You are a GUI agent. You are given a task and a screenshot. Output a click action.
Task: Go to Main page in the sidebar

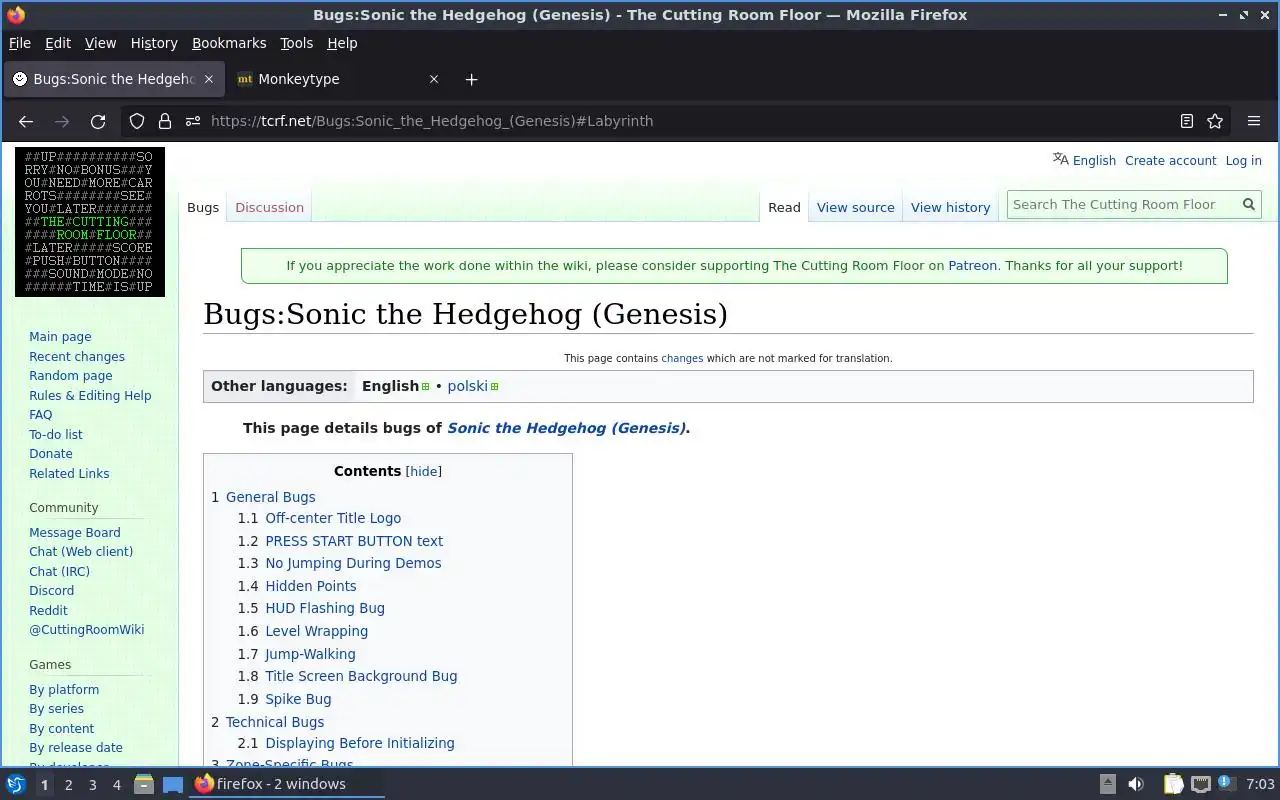point(60,337)
